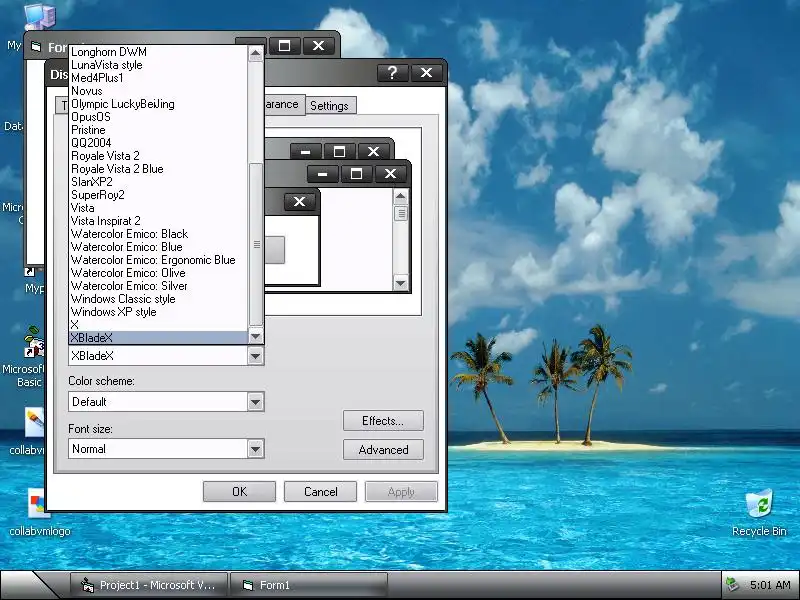Image resolution: width=800 pixels, height=600 pixels.
Task: Close the Display Properties dialog
Action: (x=427, y=73)
